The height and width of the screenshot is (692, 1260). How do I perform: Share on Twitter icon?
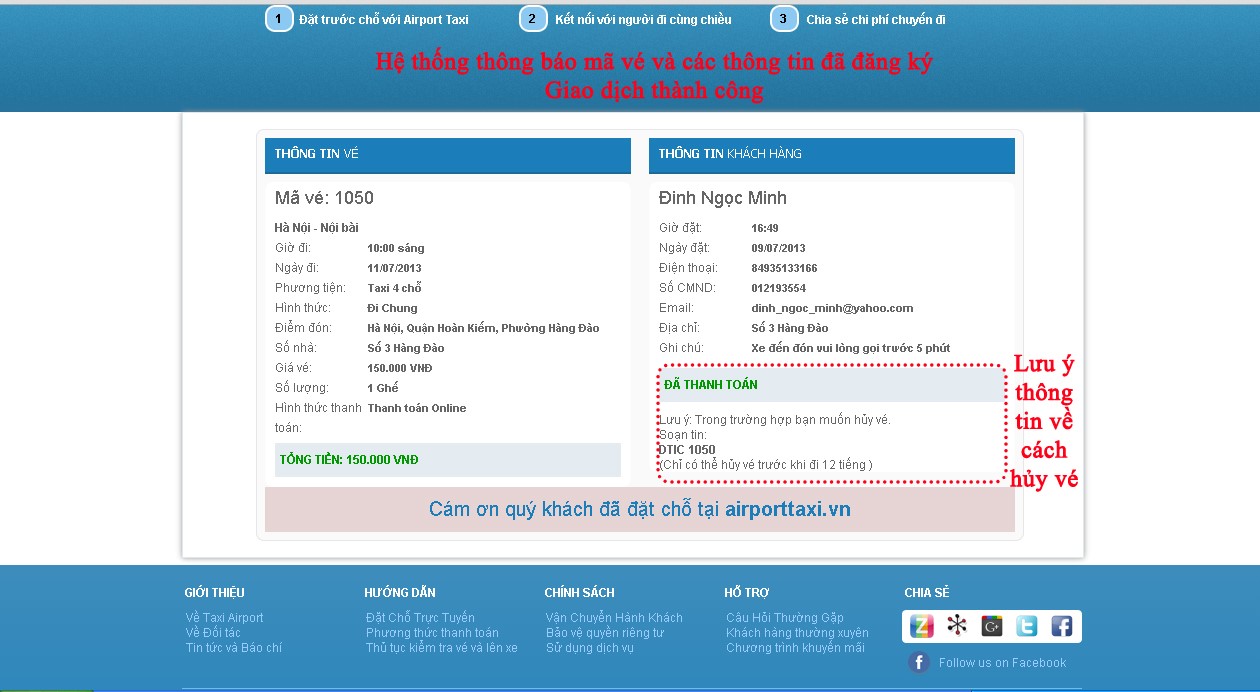1027,626
